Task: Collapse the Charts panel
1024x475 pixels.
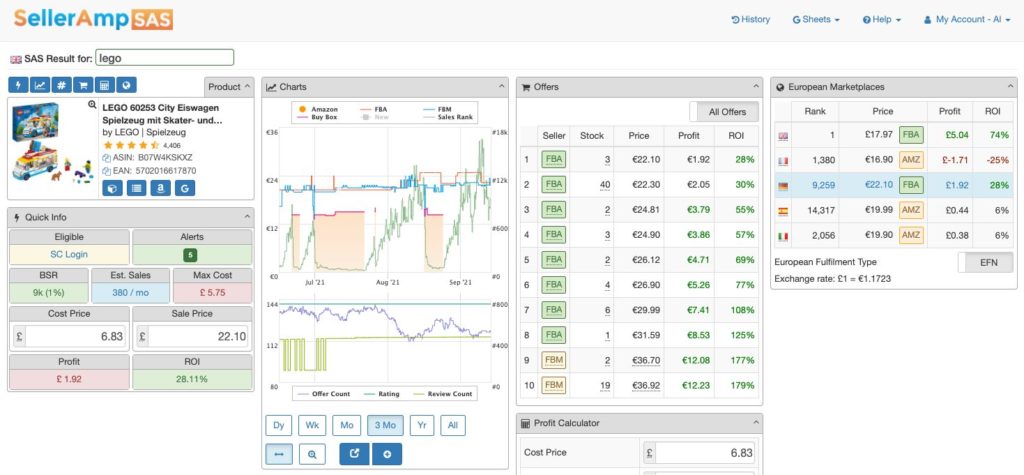Action: (x=502, y=86)
